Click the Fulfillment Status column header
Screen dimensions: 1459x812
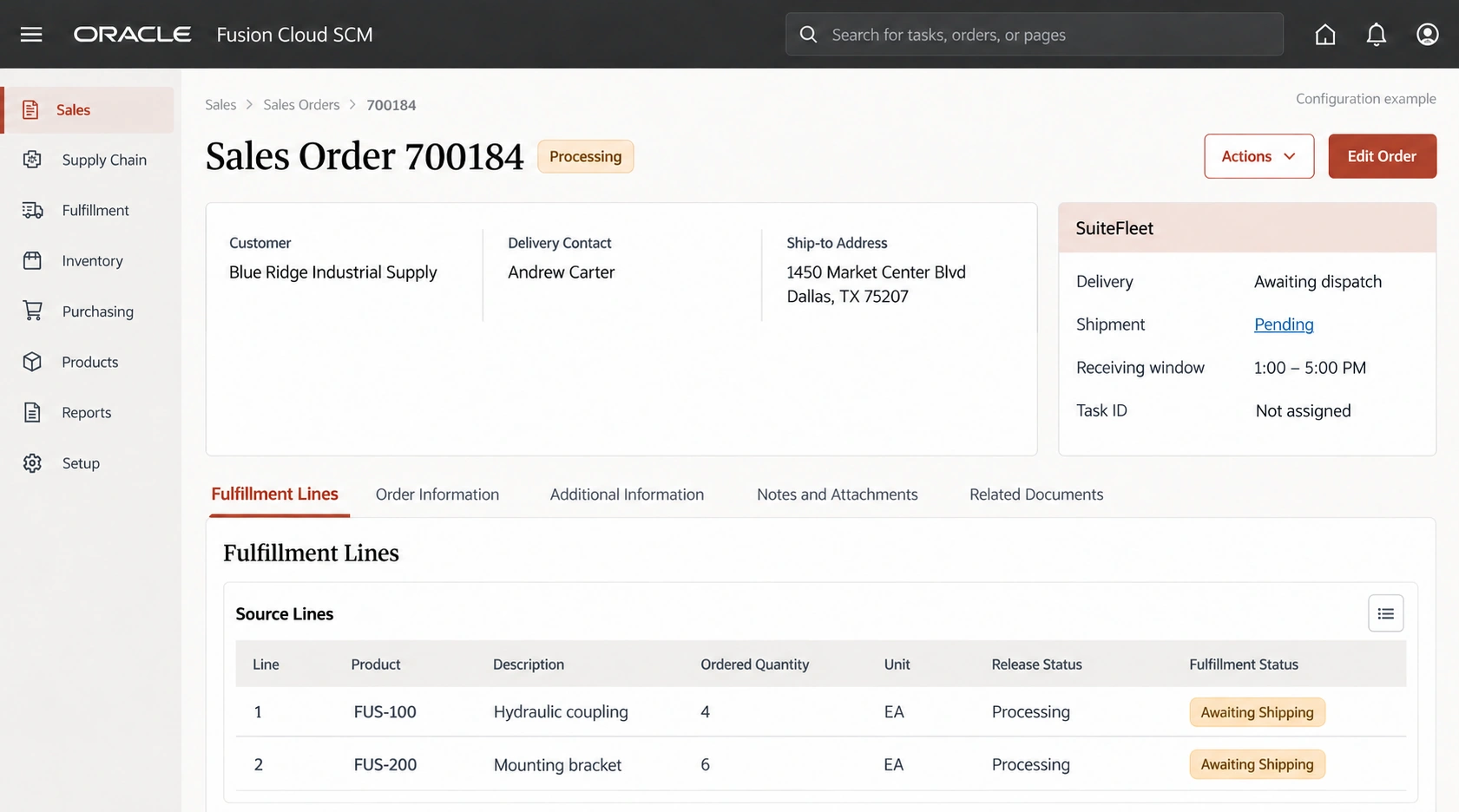pos(1244,665)
